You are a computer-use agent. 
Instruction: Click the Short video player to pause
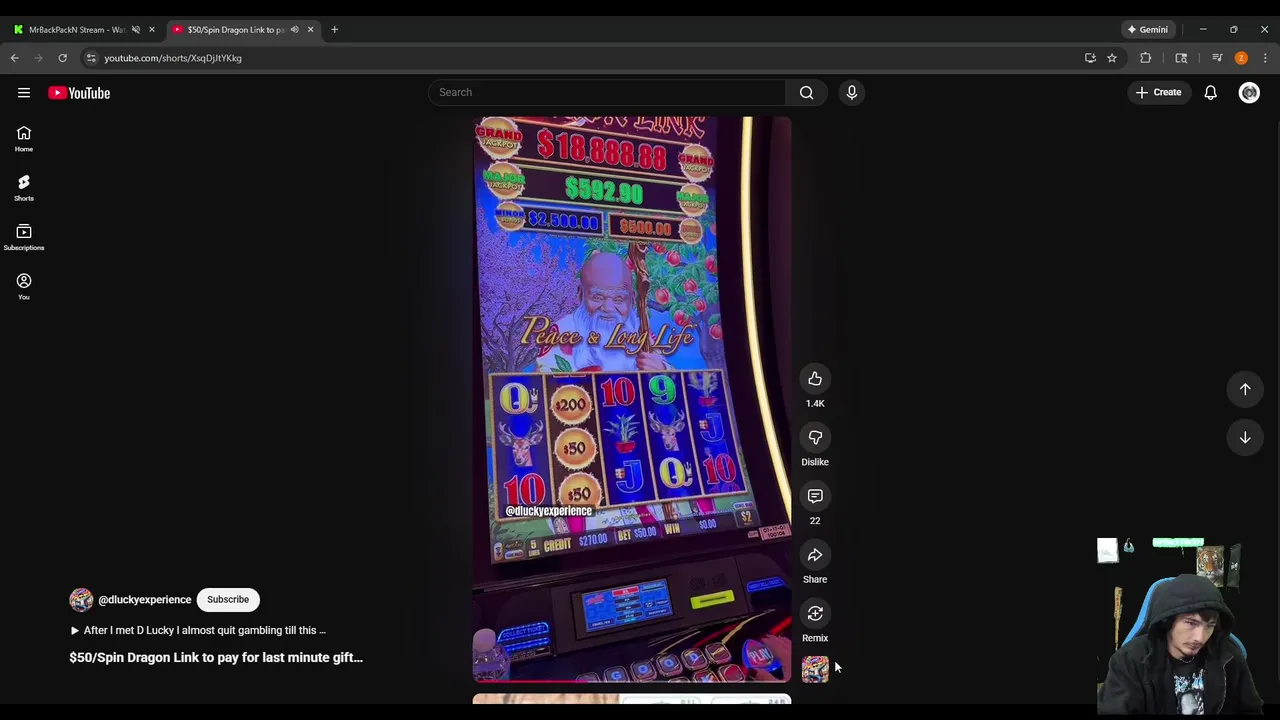(x=632, y=400)
